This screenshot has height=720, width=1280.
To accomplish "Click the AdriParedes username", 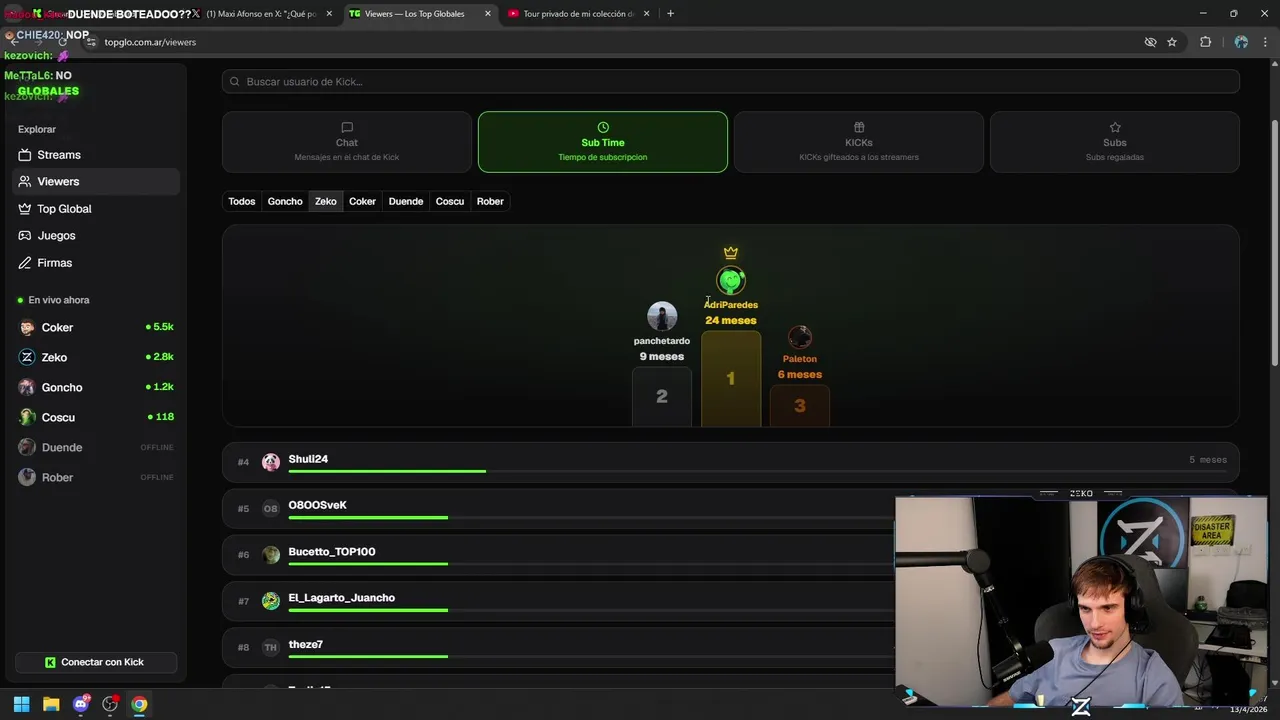I will coord(731,305).
